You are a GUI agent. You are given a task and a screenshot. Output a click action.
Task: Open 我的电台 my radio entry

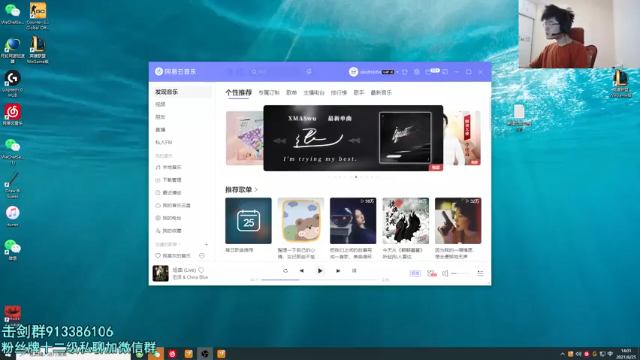[x=169, y=218]
